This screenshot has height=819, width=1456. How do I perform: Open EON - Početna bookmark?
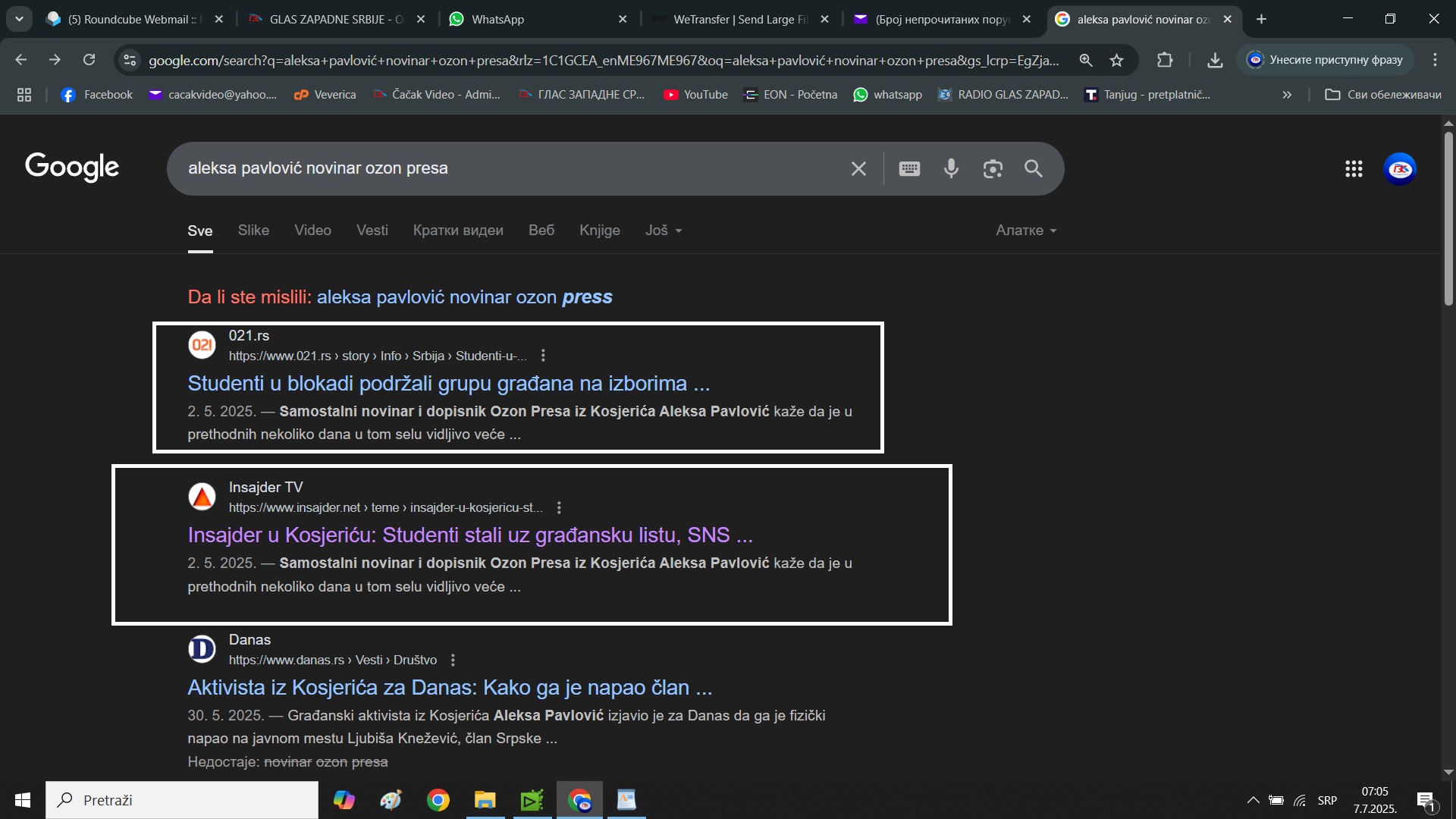click(x=791, y=95)
